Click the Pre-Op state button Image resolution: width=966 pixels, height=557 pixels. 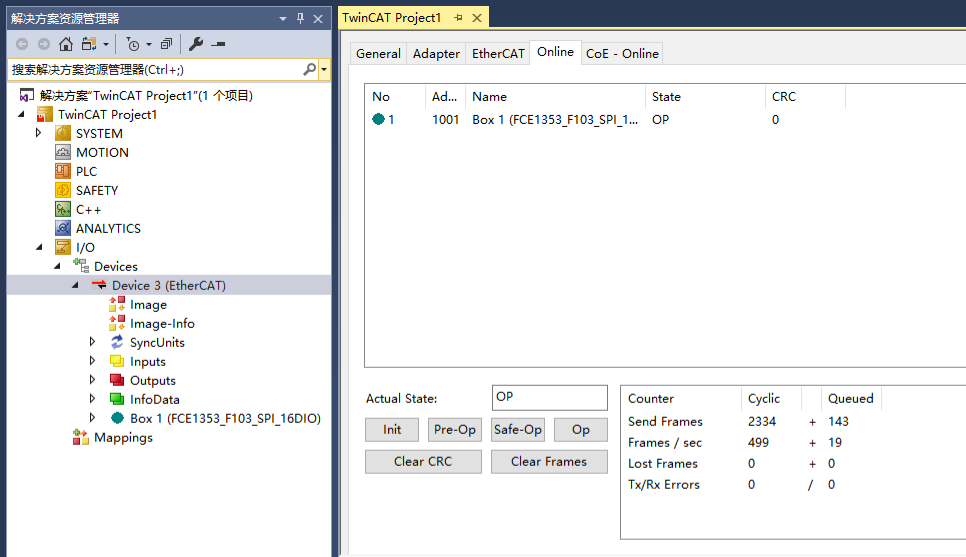[x=455, y=429]
